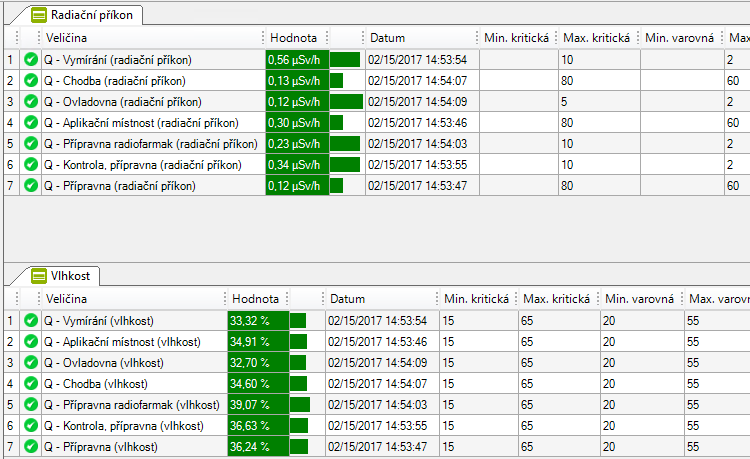Select row number 7 in humidity table
Viewport: 750px width, 459px height.
pyautogui.click(x=10, y=447)
